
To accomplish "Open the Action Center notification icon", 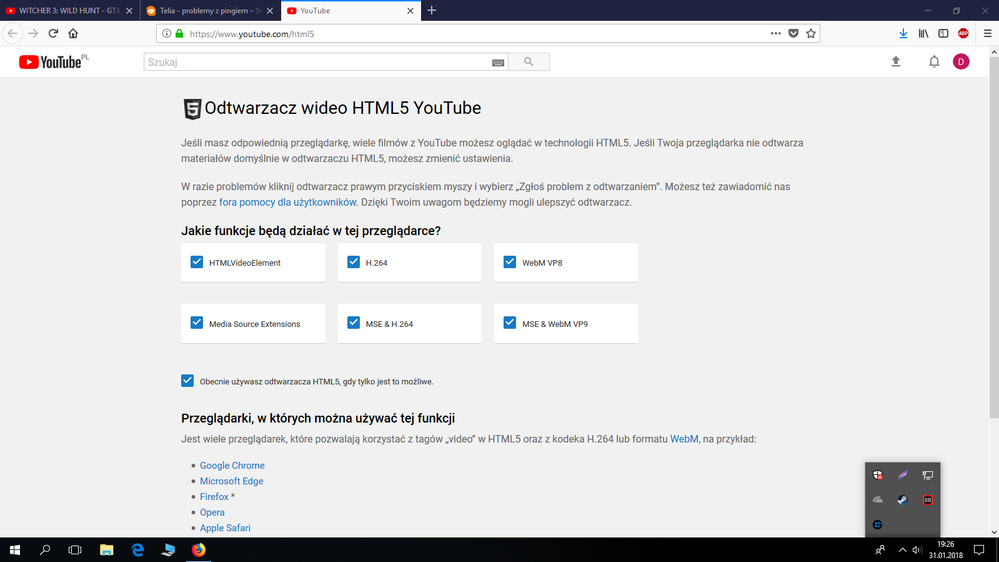I will coord(979,550).
